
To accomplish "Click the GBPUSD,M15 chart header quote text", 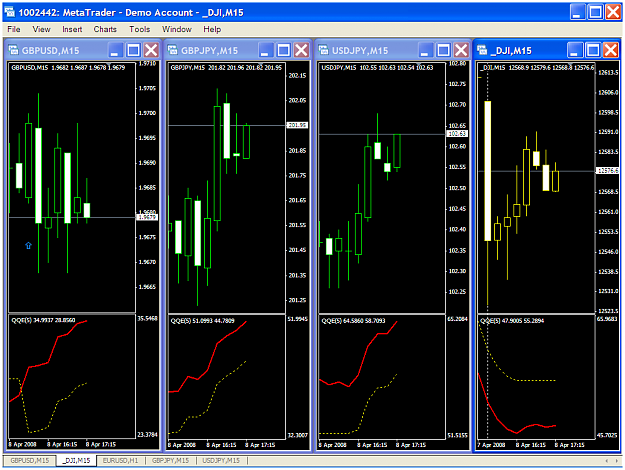I will point(68,67).
